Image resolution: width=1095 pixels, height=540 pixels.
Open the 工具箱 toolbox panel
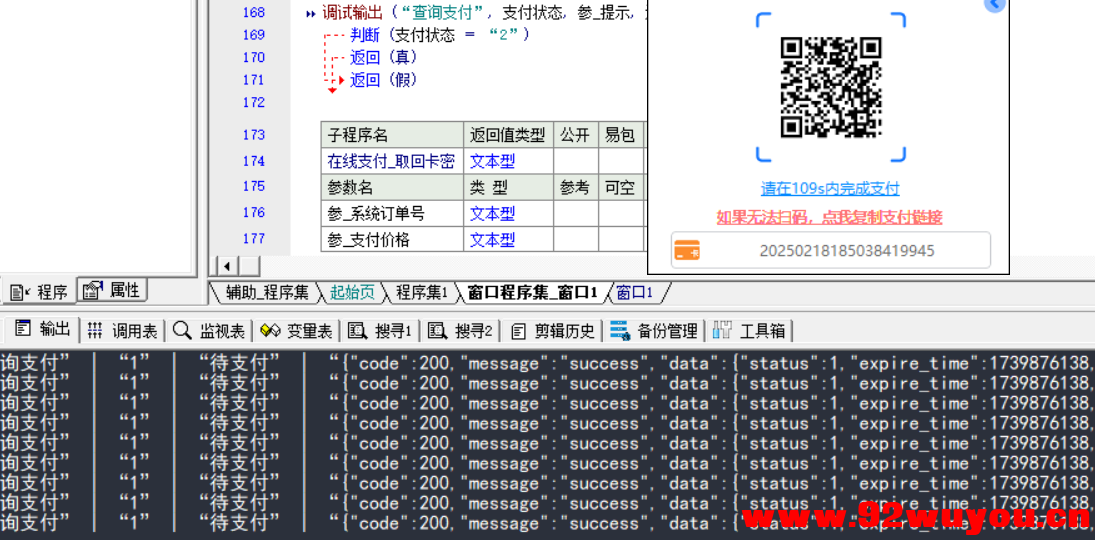(750, 330)
